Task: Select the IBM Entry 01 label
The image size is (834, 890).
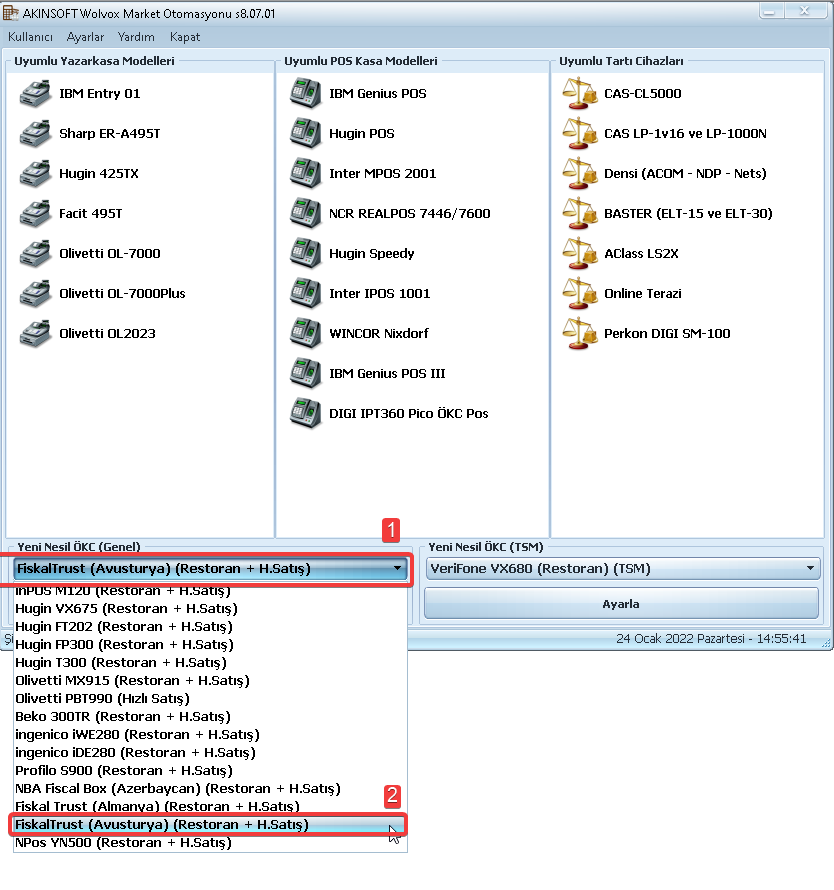Action: pos(100,94)
